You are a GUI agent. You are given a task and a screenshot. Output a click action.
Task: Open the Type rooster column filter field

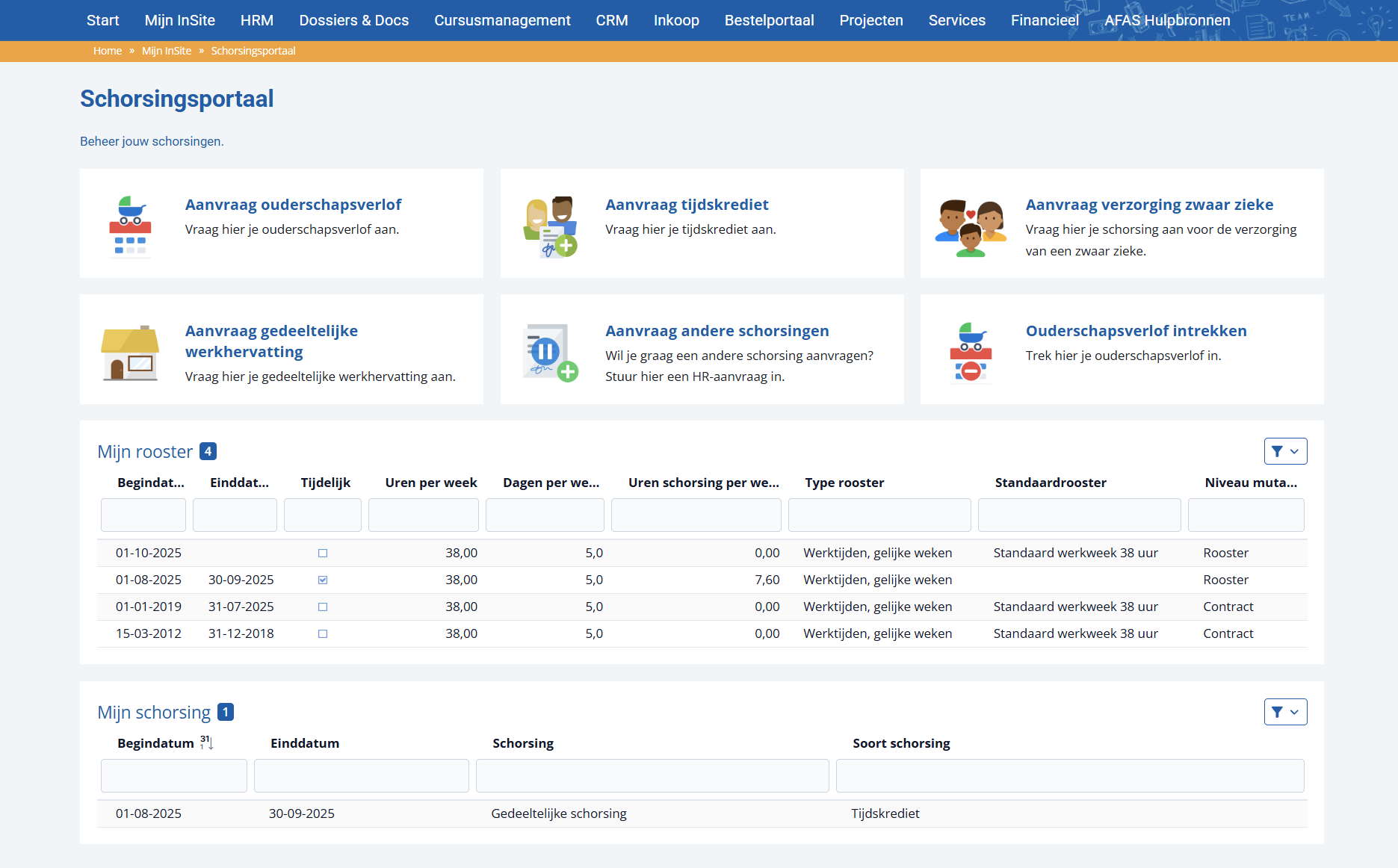point(879,515)
